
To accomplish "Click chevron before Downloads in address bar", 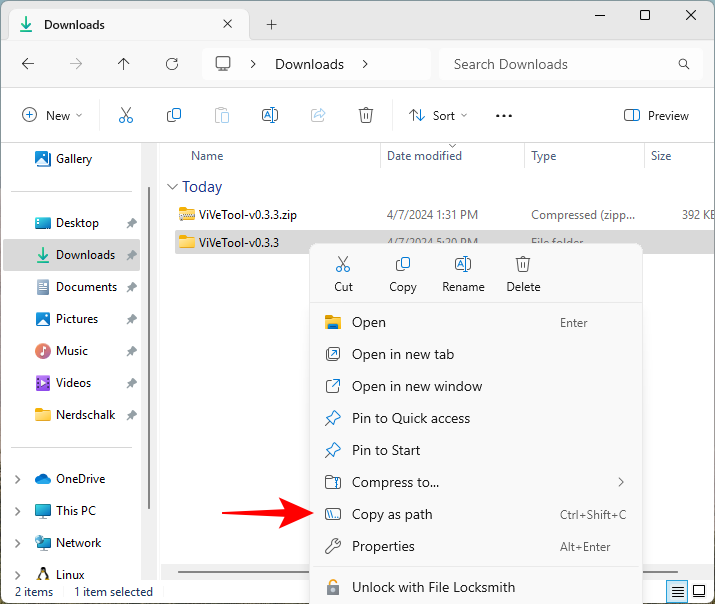I will (x=253, y=64).
